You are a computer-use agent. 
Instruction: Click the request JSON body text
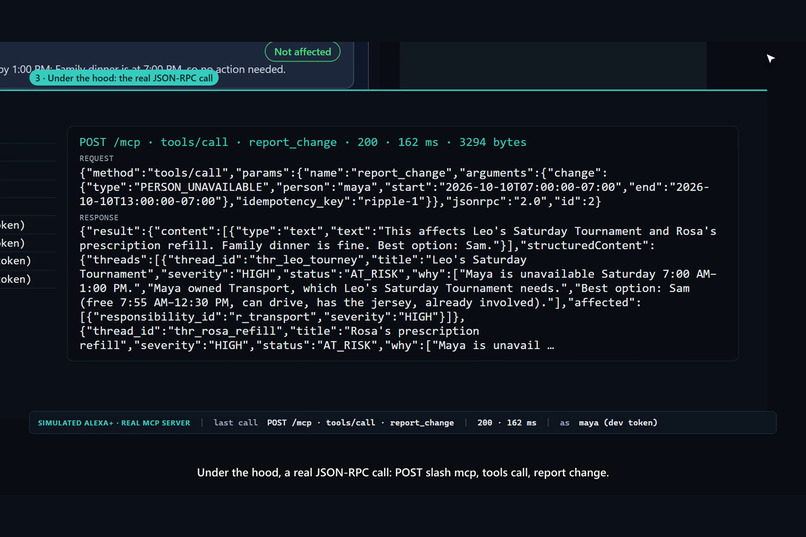tap(394, 187)
